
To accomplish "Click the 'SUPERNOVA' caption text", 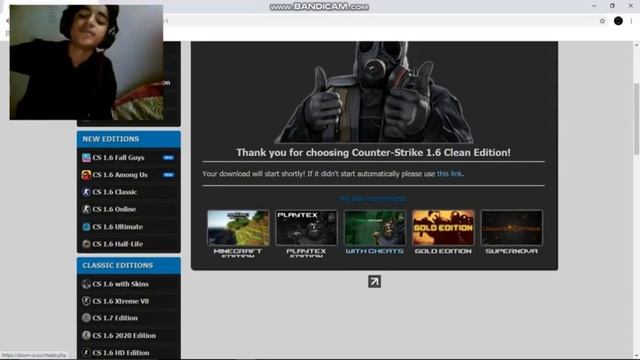I will click(511, 251).
